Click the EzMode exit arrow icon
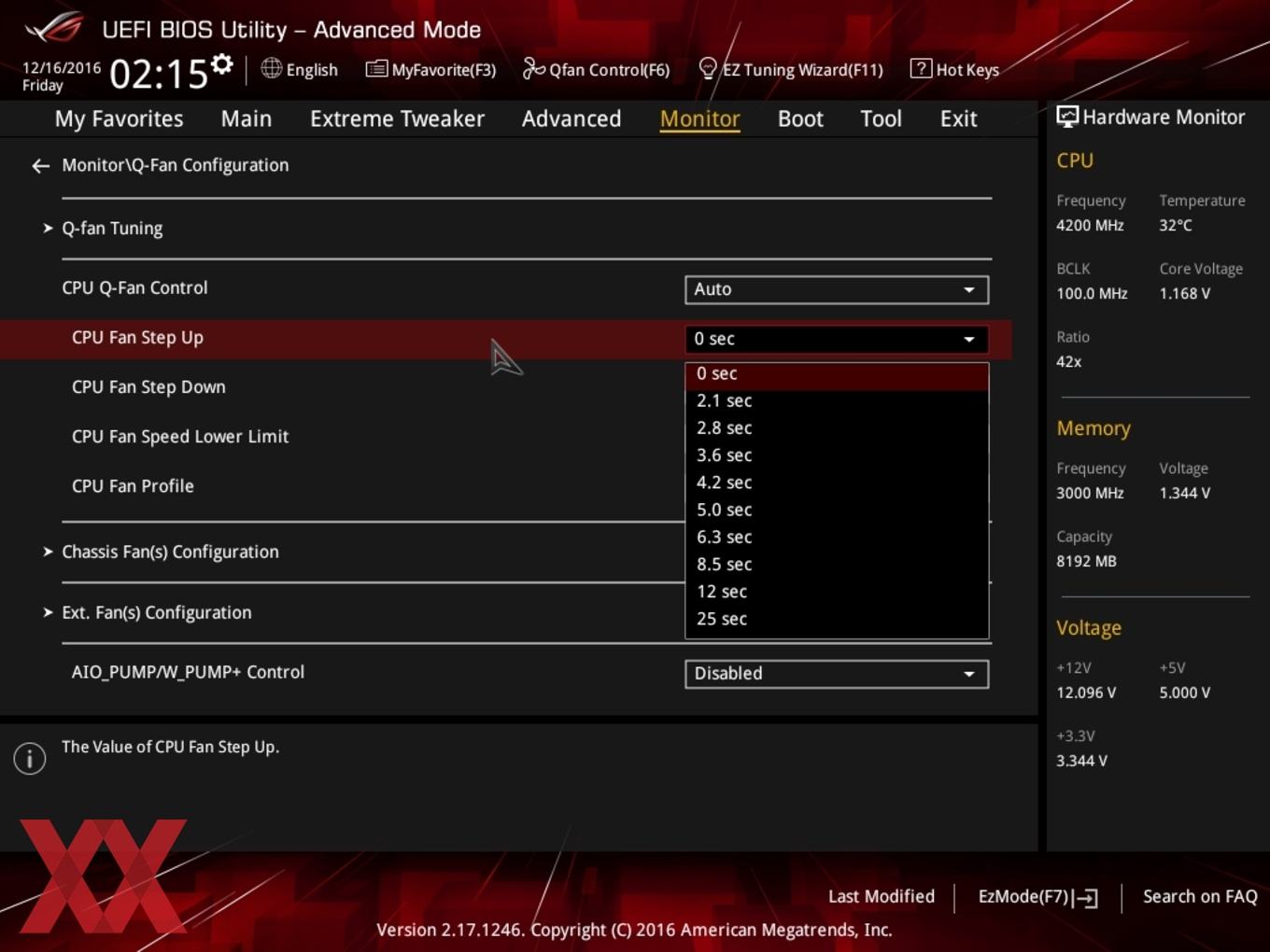 (1085, 898)
